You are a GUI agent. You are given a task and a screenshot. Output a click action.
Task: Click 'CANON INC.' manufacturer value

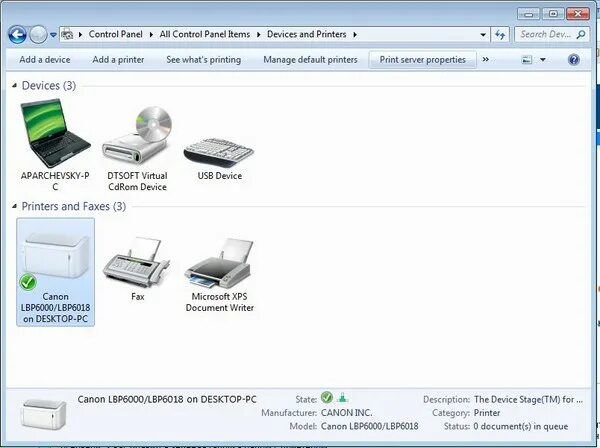coord(346,413)
